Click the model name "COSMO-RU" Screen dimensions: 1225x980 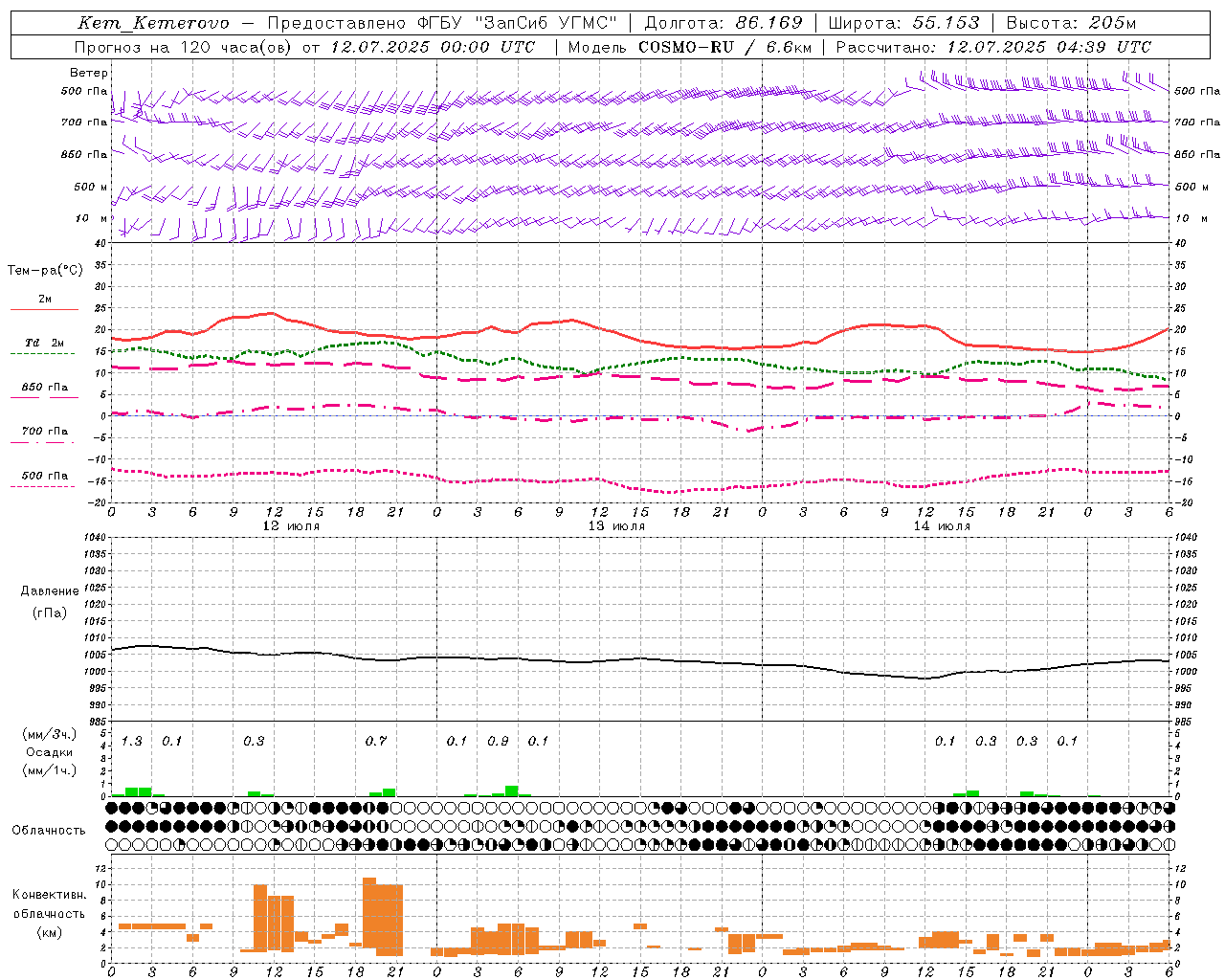(x=686, y=47)
